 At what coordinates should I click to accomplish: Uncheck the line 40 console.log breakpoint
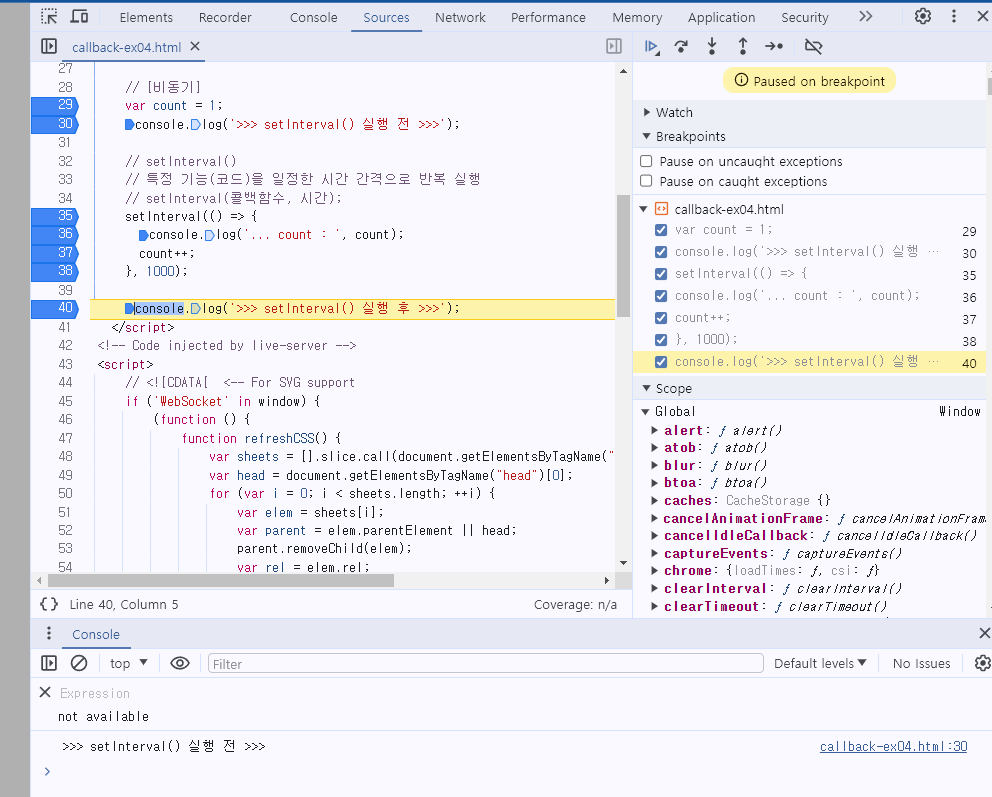pos(661,362)
